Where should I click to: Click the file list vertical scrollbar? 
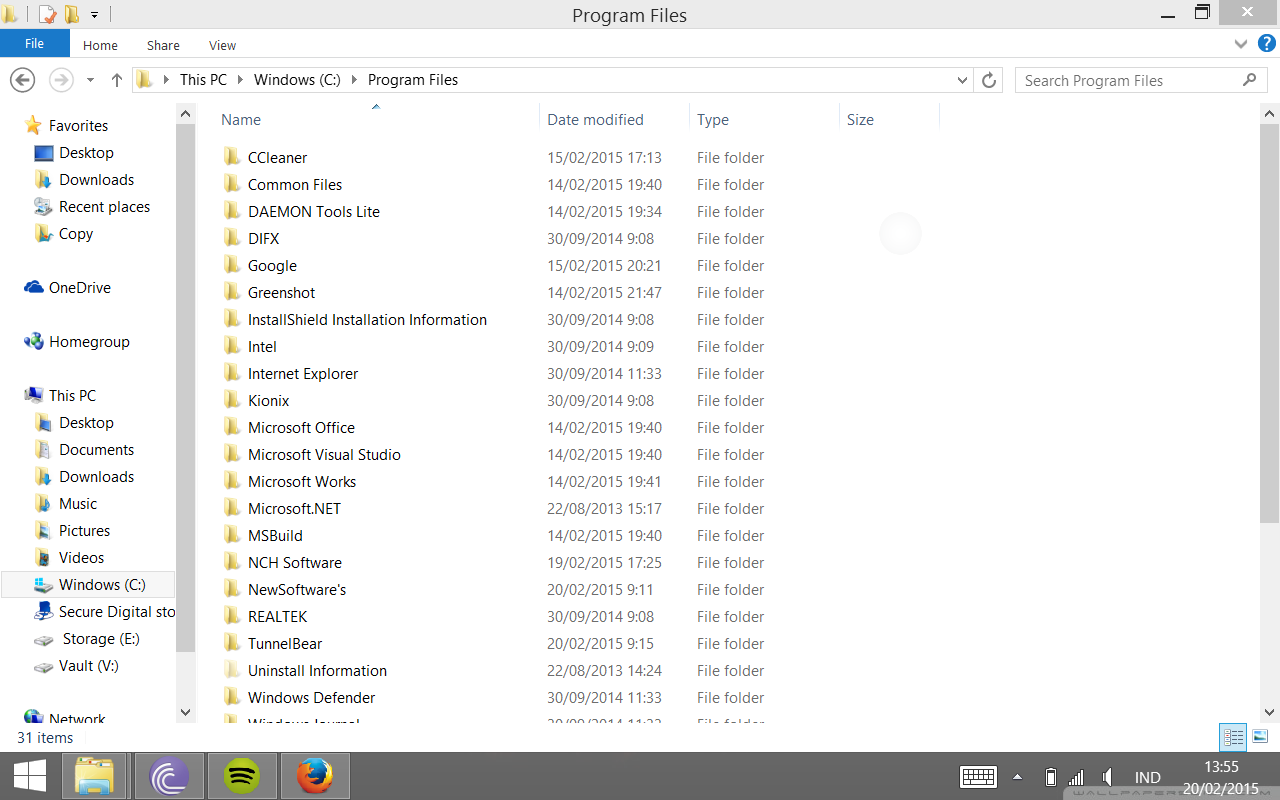tap(1269, 320)
